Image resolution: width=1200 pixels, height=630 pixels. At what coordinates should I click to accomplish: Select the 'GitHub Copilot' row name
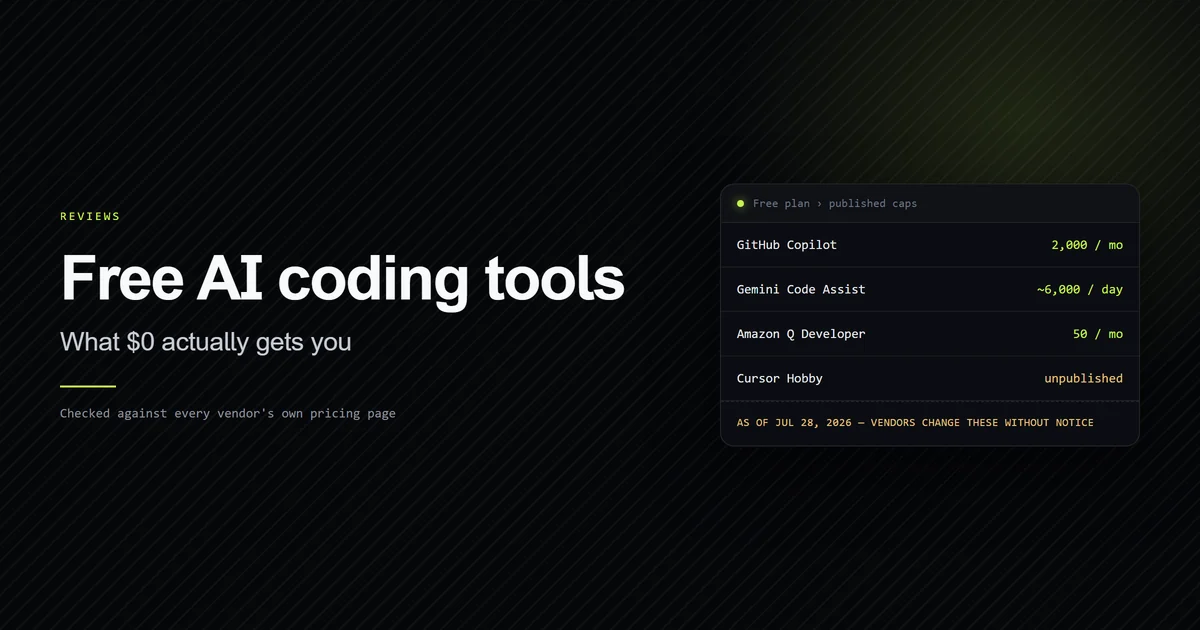click(787, 245)
